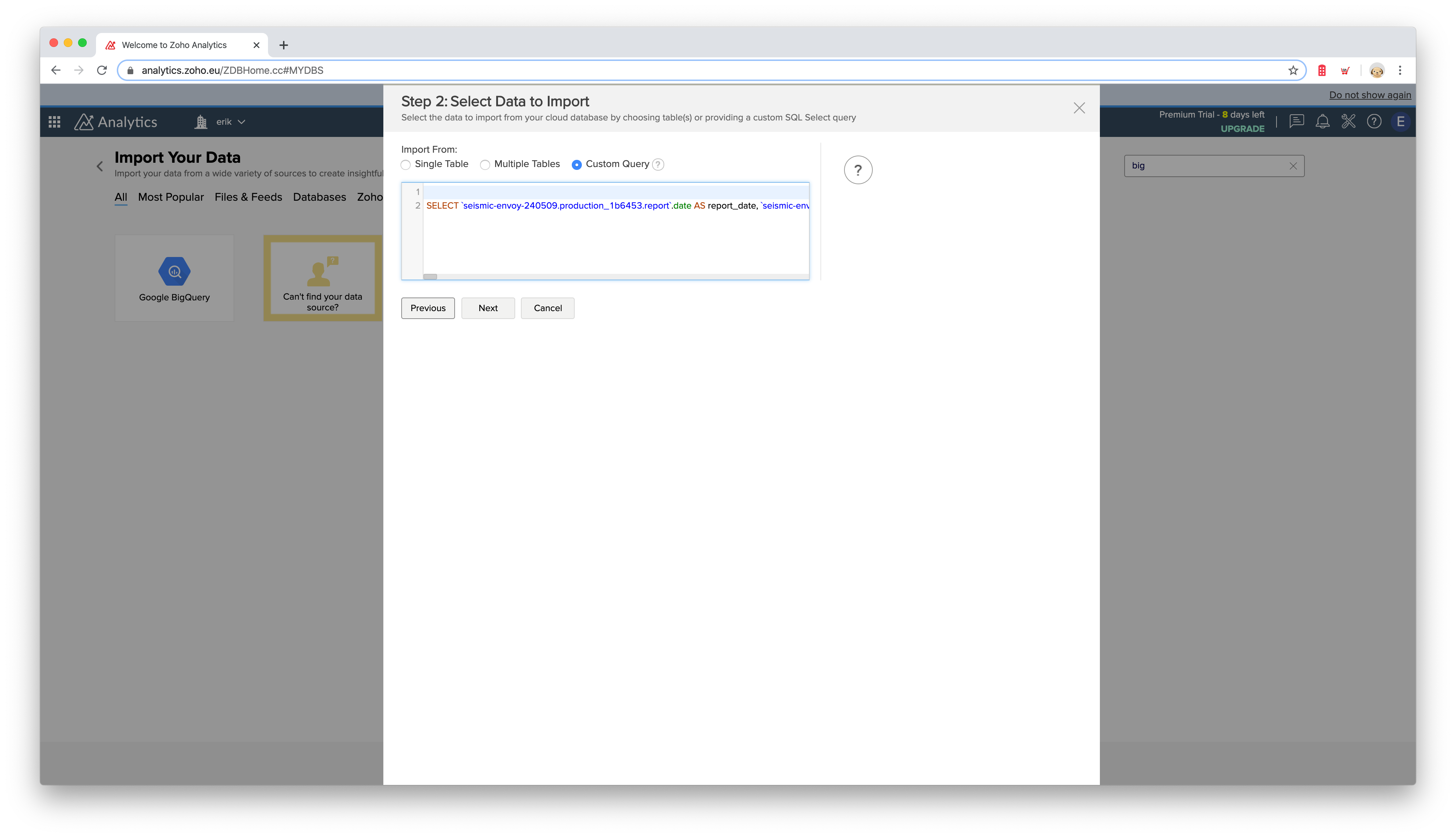Open the Zoho apps grid launcher
This screenshot has width=1456, height=838.
coord(55,122)
